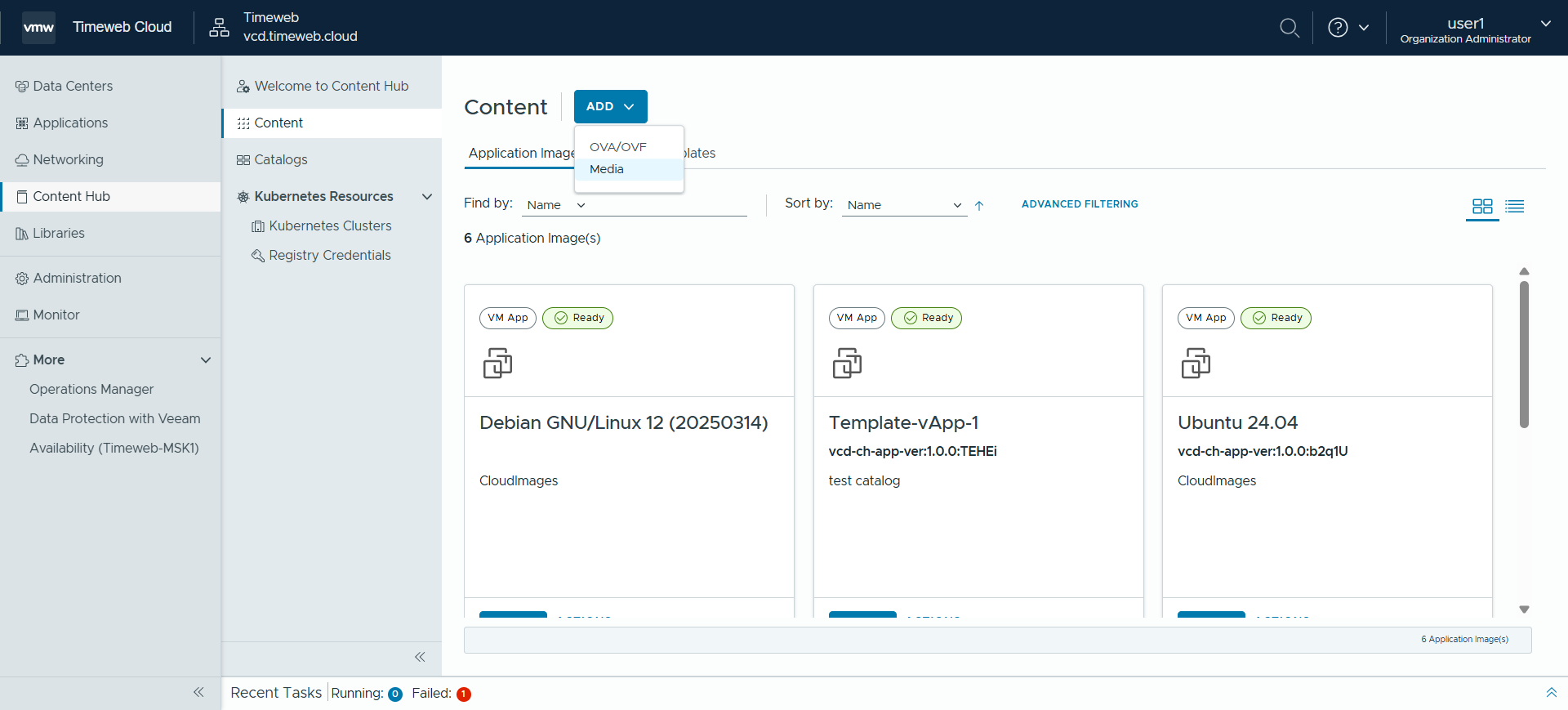Click ADVANCED FILTERING link
This screenshot has height=710, width=1568.
pos(1080,204)
